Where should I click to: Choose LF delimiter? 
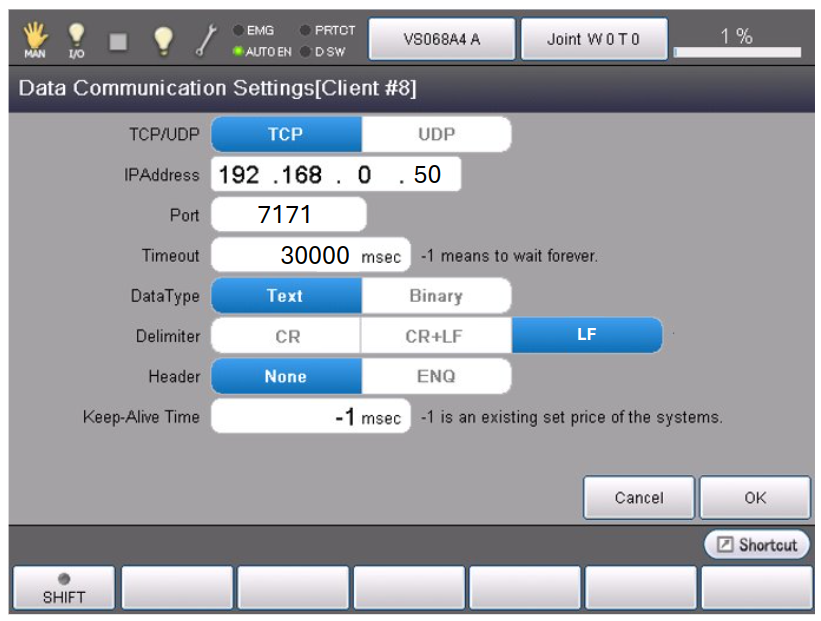point(587,335)
